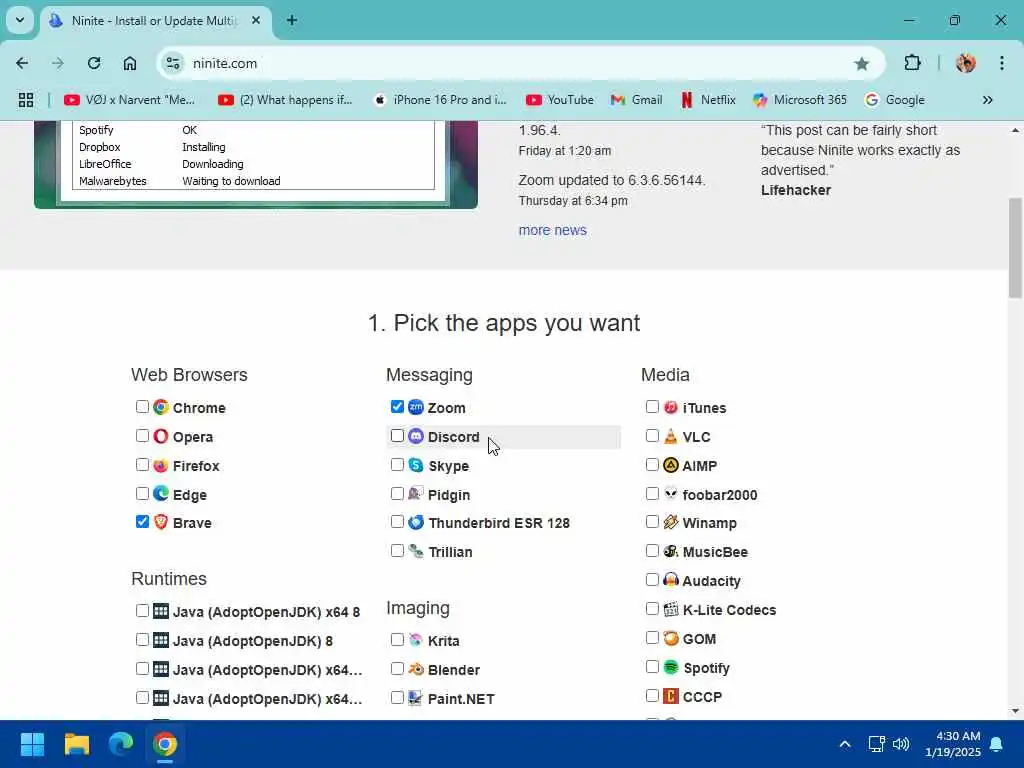Check the Opera checkbox
The width and height of the screenshot is (1024, 768).
click(x=142, y=436)
